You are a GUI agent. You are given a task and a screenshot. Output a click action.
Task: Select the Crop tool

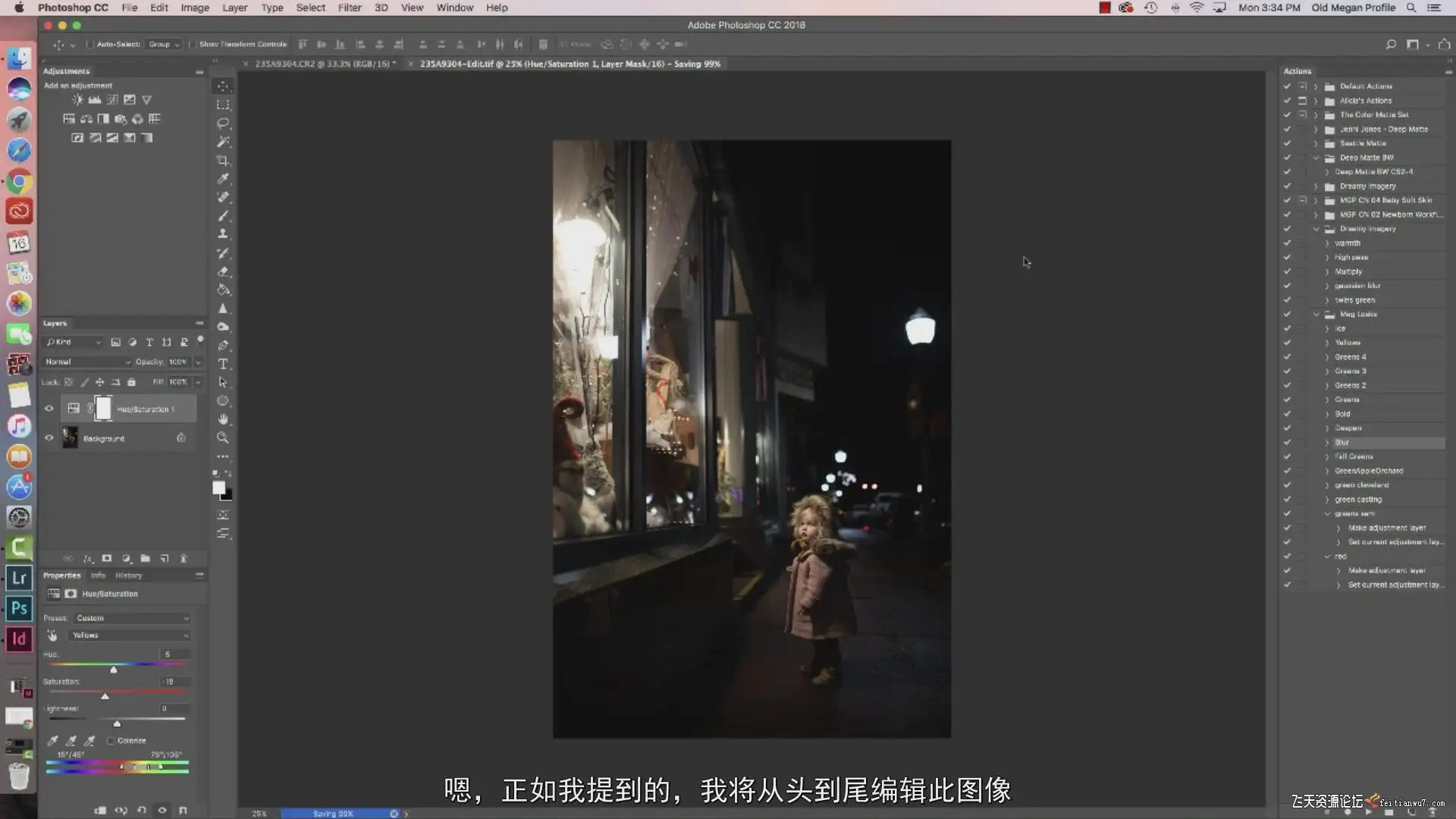(222, 160)
